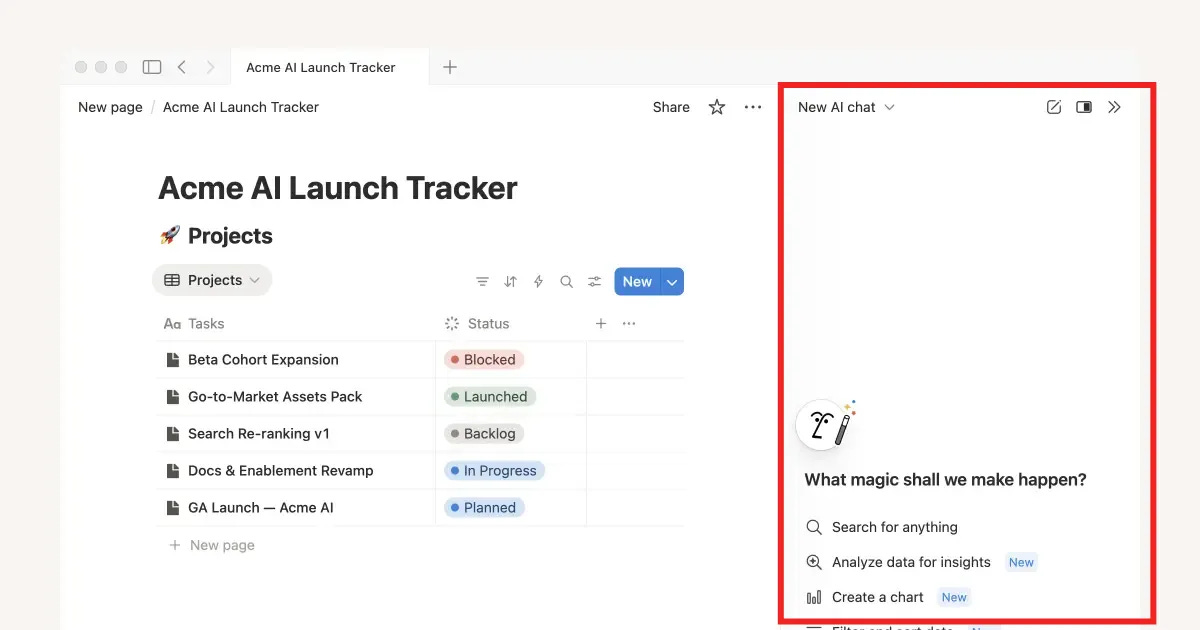Click page icon for Search Re-ranking v1
This screenshot has height=630, width=1200.
point(173,434)
